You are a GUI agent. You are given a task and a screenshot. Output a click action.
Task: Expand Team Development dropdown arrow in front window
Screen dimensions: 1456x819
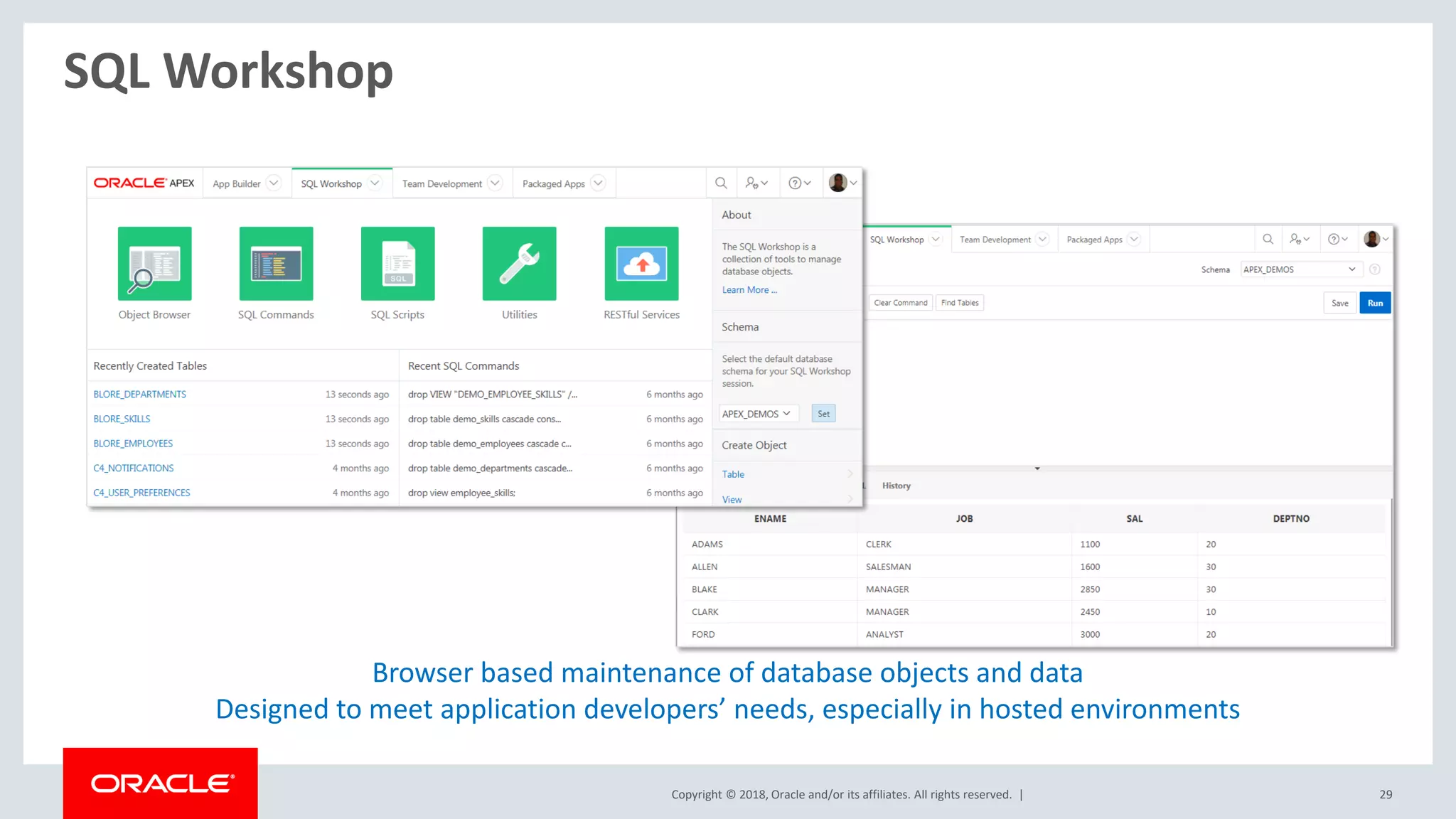point(496,183)
